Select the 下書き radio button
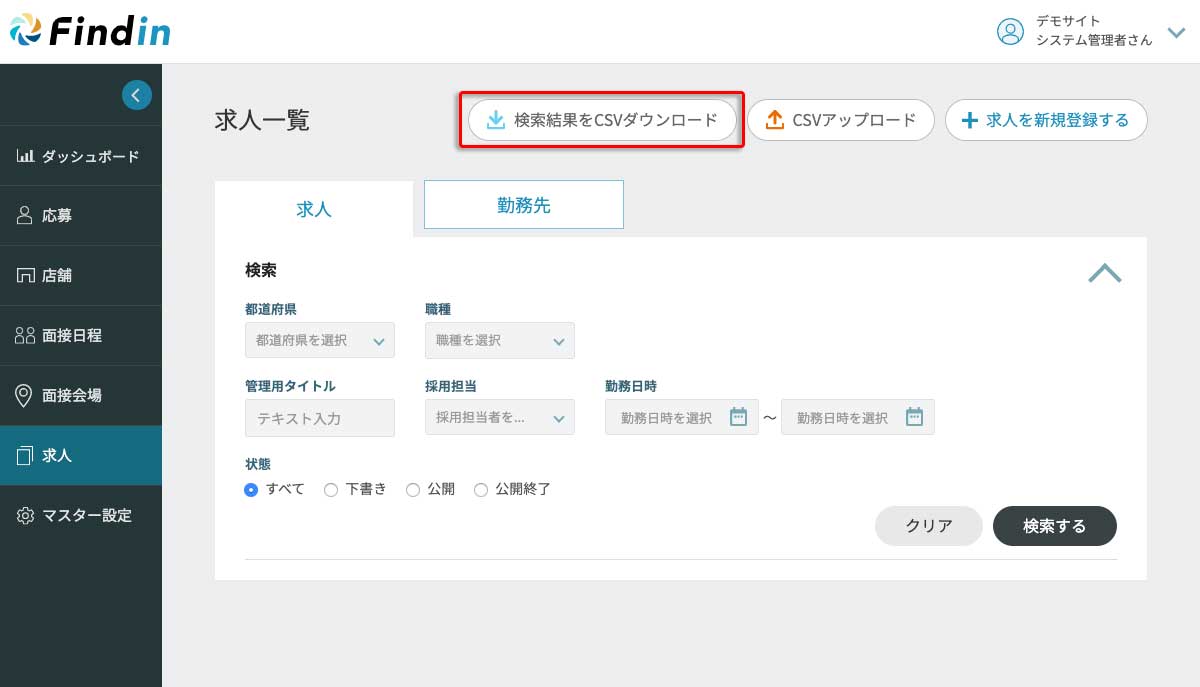Screen dimensions: 1200x687 [x=331, y=490]
